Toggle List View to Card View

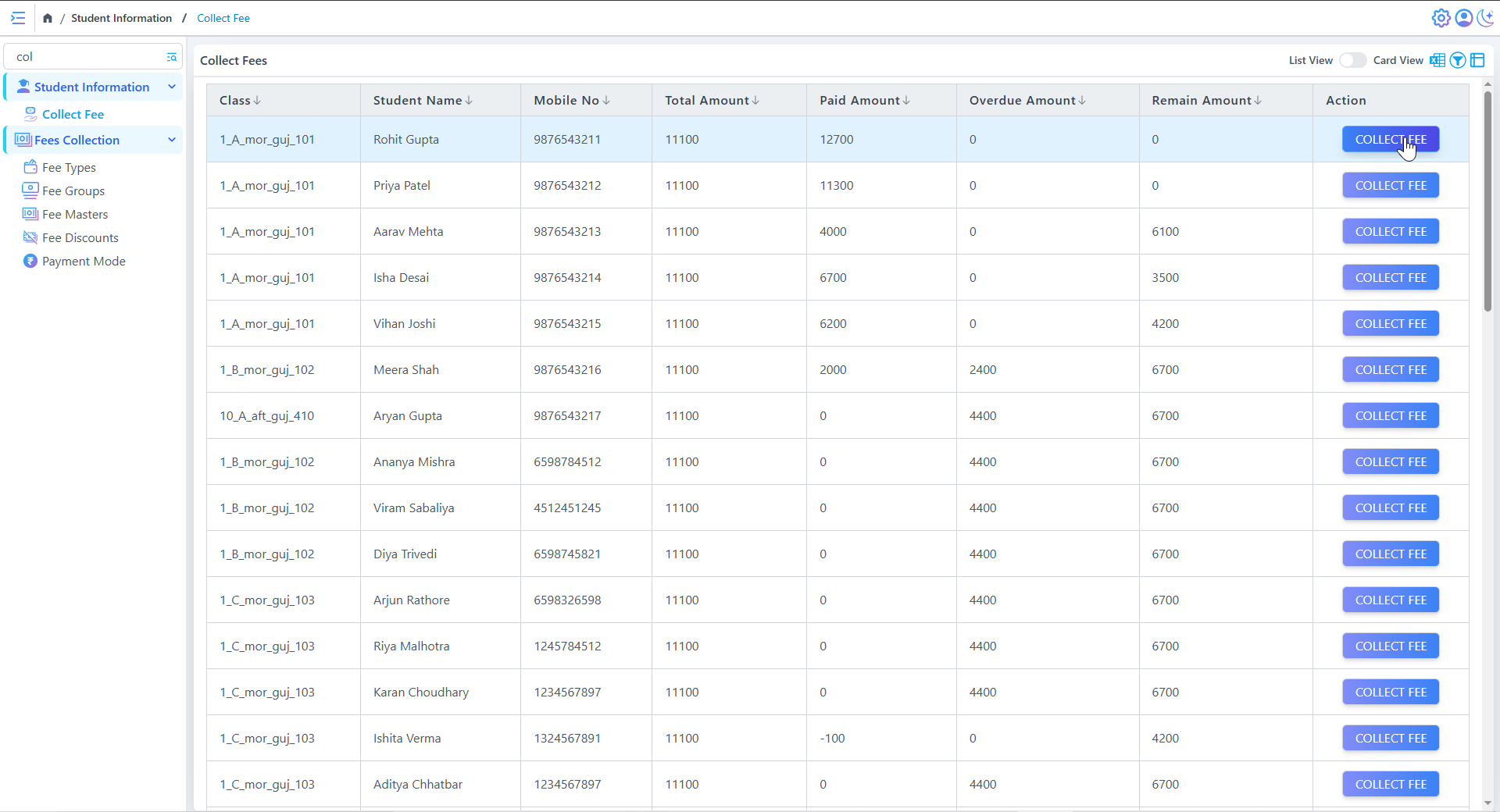[1352, 61]
